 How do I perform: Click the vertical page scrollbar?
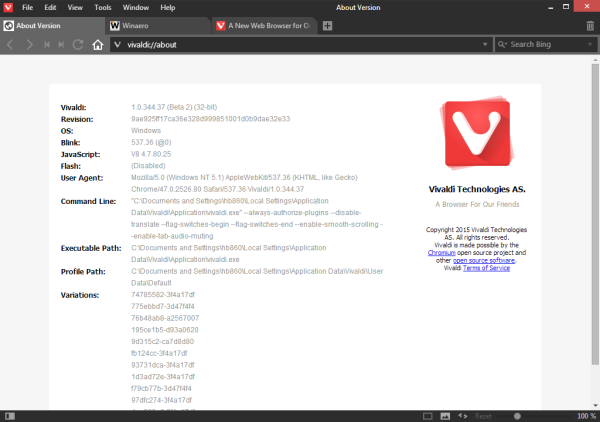click(x=595, y=214)
